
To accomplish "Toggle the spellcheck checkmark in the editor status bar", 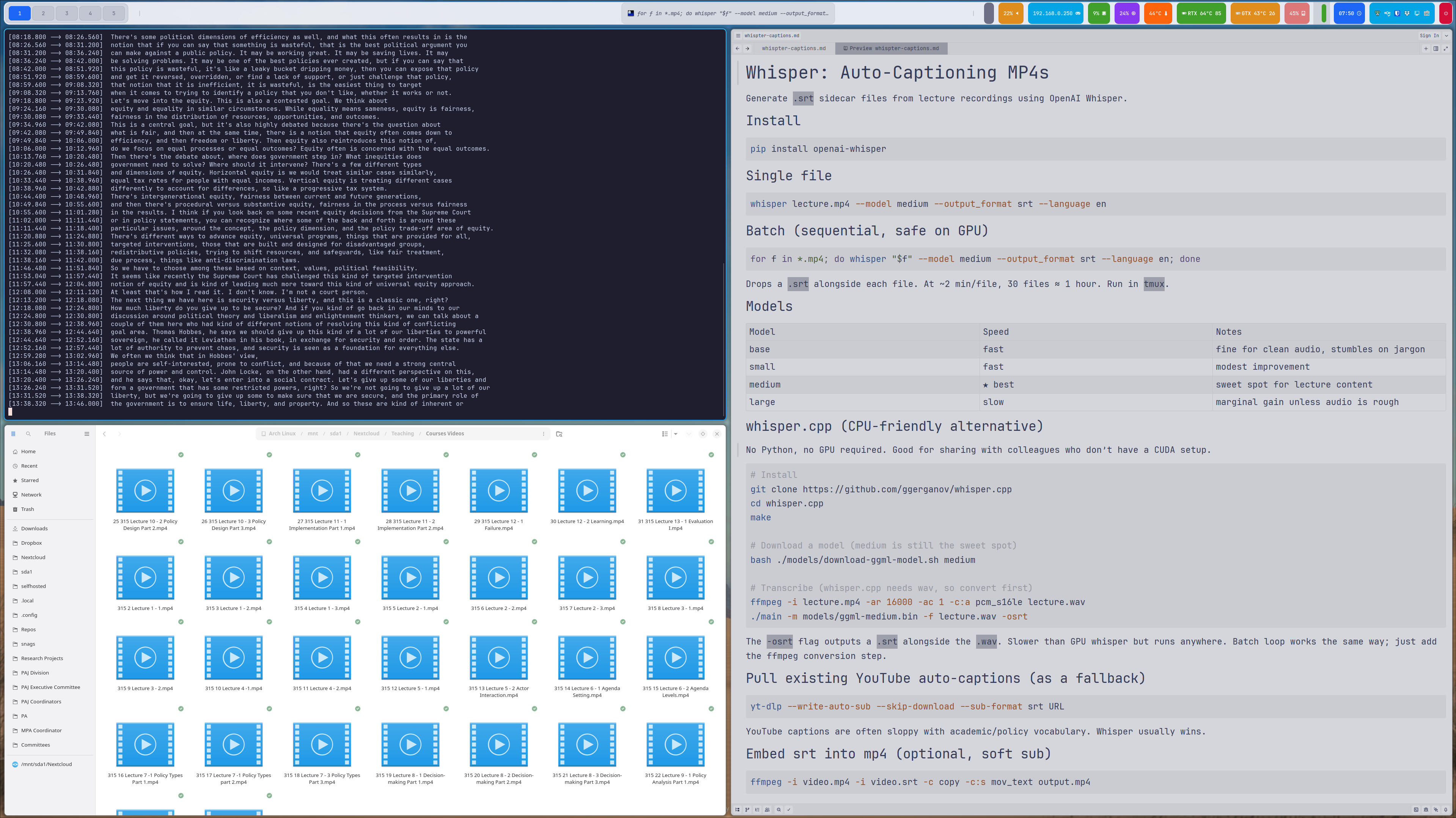I will click(x=789, y=810).
